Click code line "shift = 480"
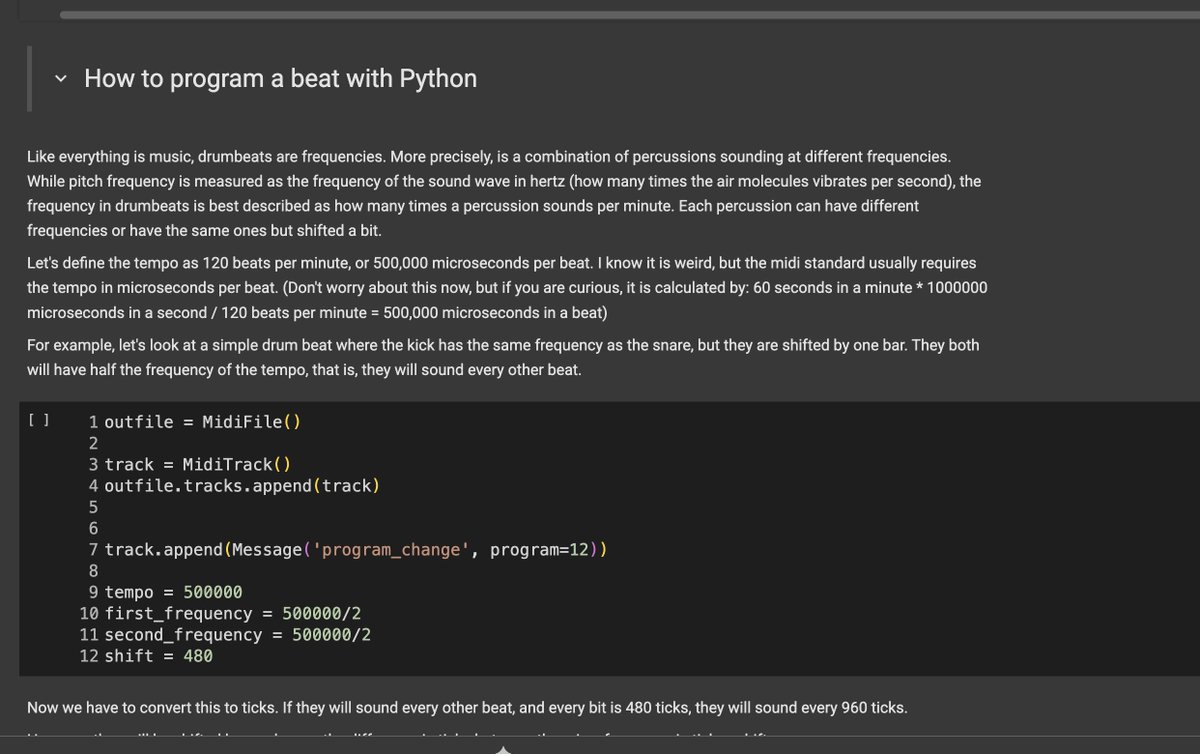 point(158,656)
